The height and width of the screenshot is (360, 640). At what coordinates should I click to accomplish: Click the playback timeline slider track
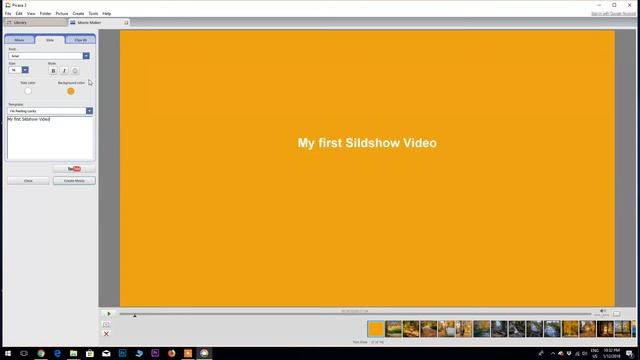(355, 314)
